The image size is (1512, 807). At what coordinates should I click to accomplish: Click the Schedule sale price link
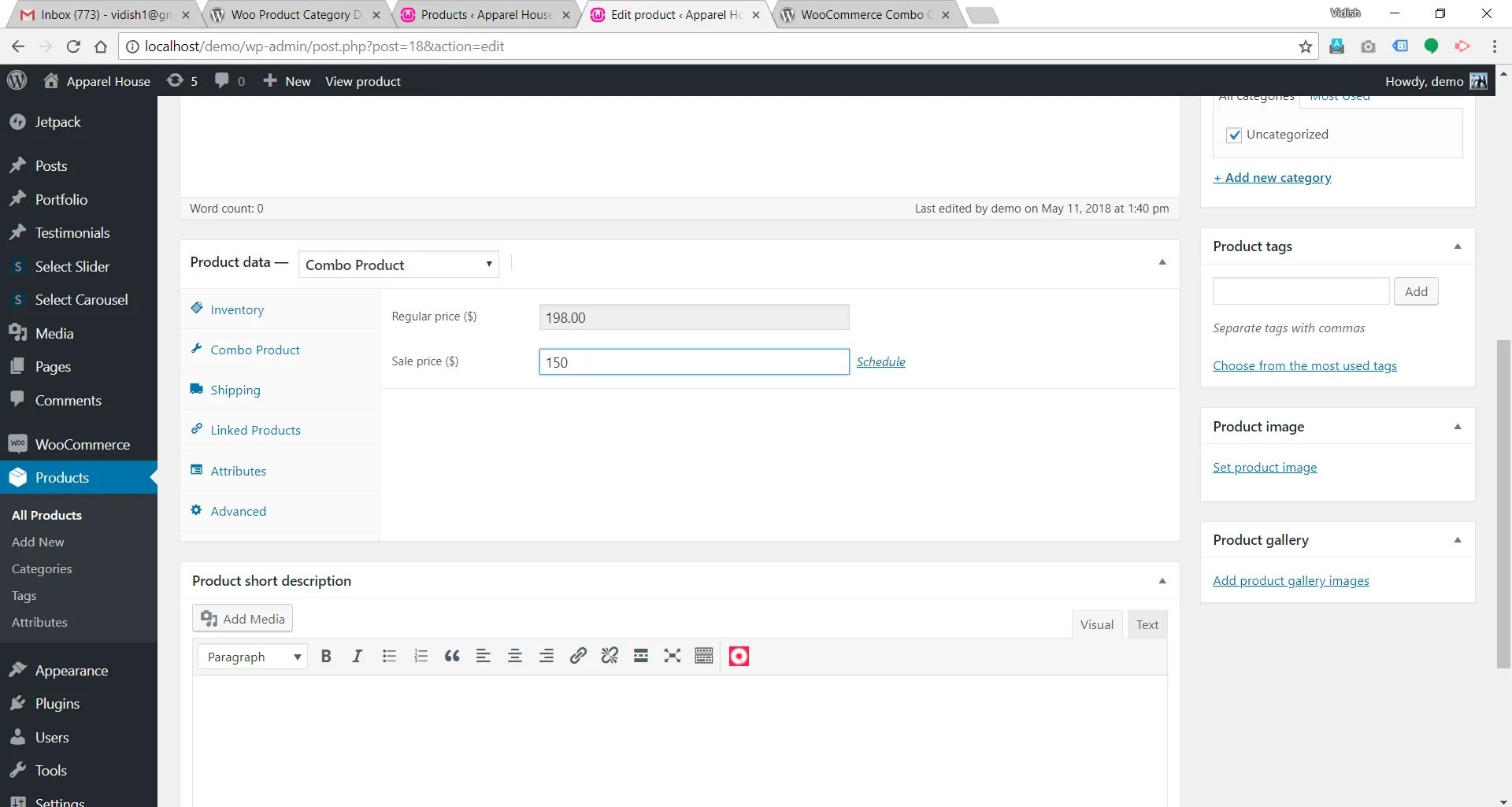(x=880, y=362)
